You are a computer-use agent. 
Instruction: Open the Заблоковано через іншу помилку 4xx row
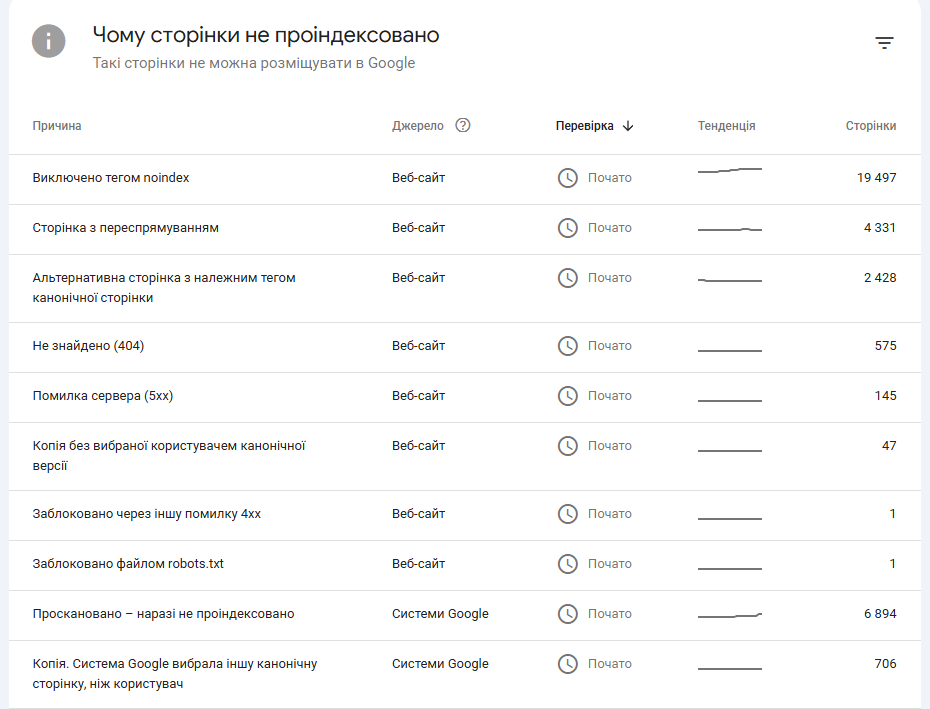point(146,514)
